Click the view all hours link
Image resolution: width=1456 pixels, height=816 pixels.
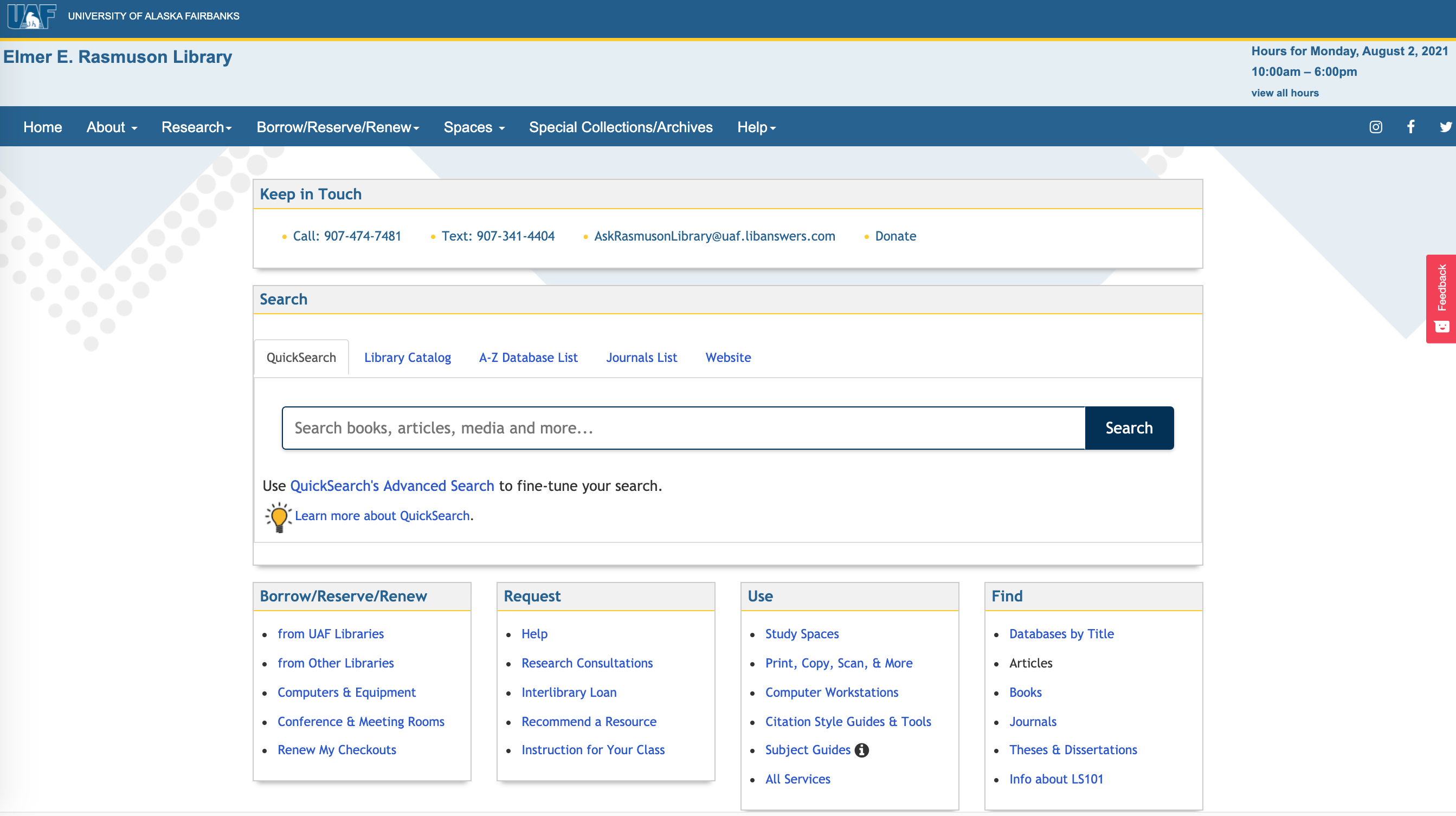pyautogui.click(x=1284, y=93)
